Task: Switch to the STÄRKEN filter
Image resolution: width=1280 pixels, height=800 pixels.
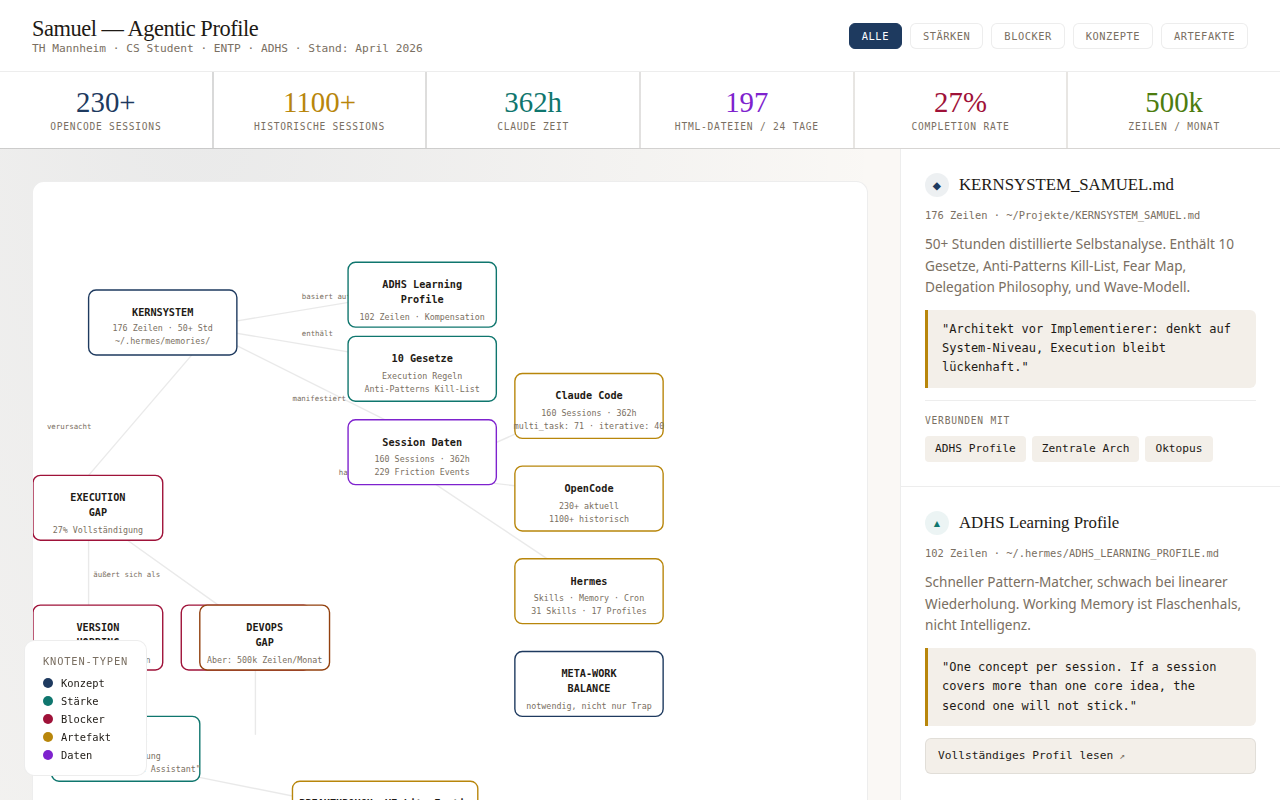Action: point(946,36)
